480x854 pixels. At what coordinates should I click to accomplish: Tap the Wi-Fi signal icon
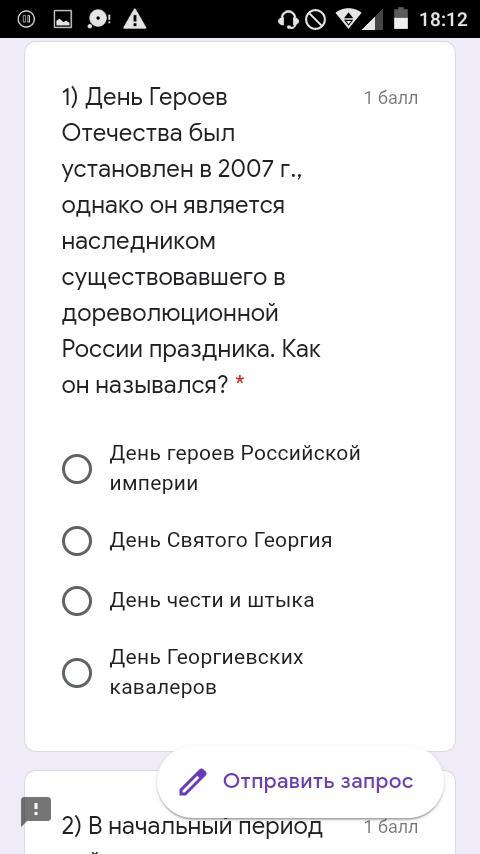click(352, 20)
